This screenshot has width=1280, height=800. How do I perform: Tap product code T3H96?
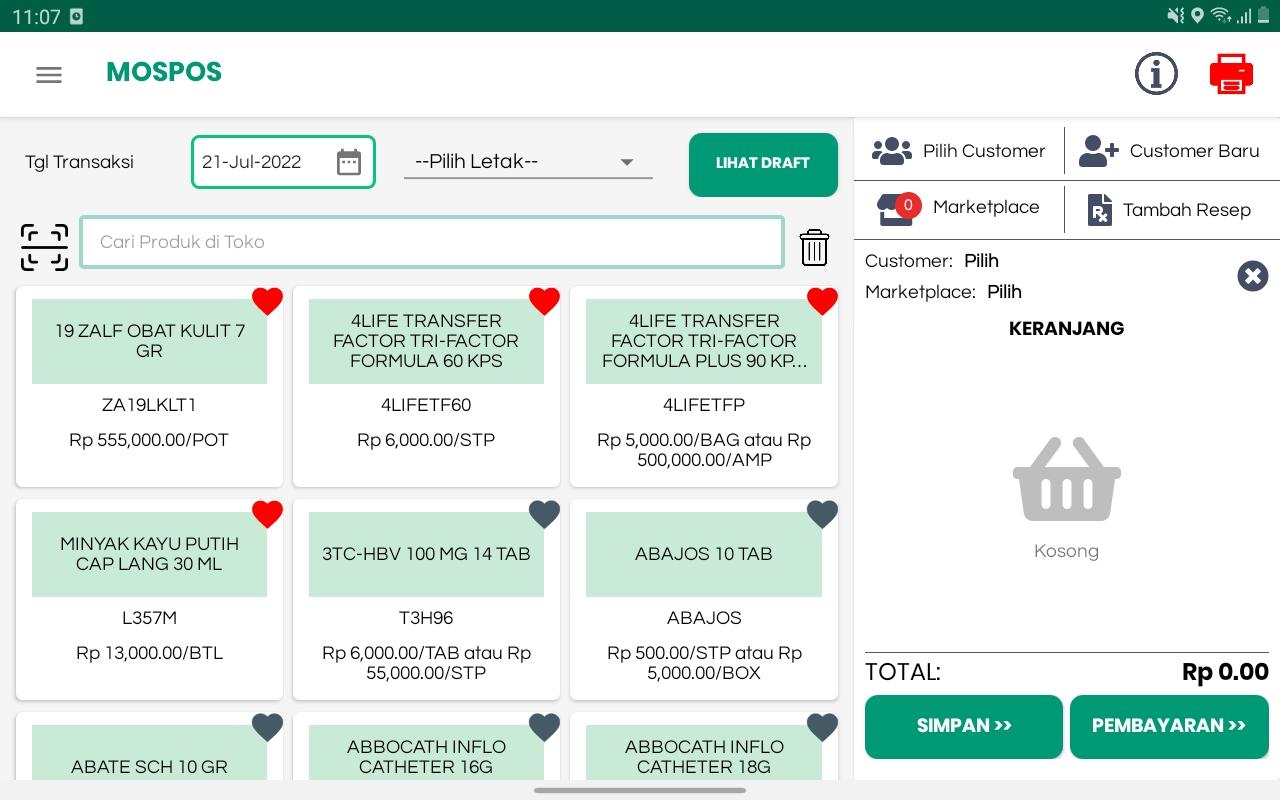tap(426, 618)
